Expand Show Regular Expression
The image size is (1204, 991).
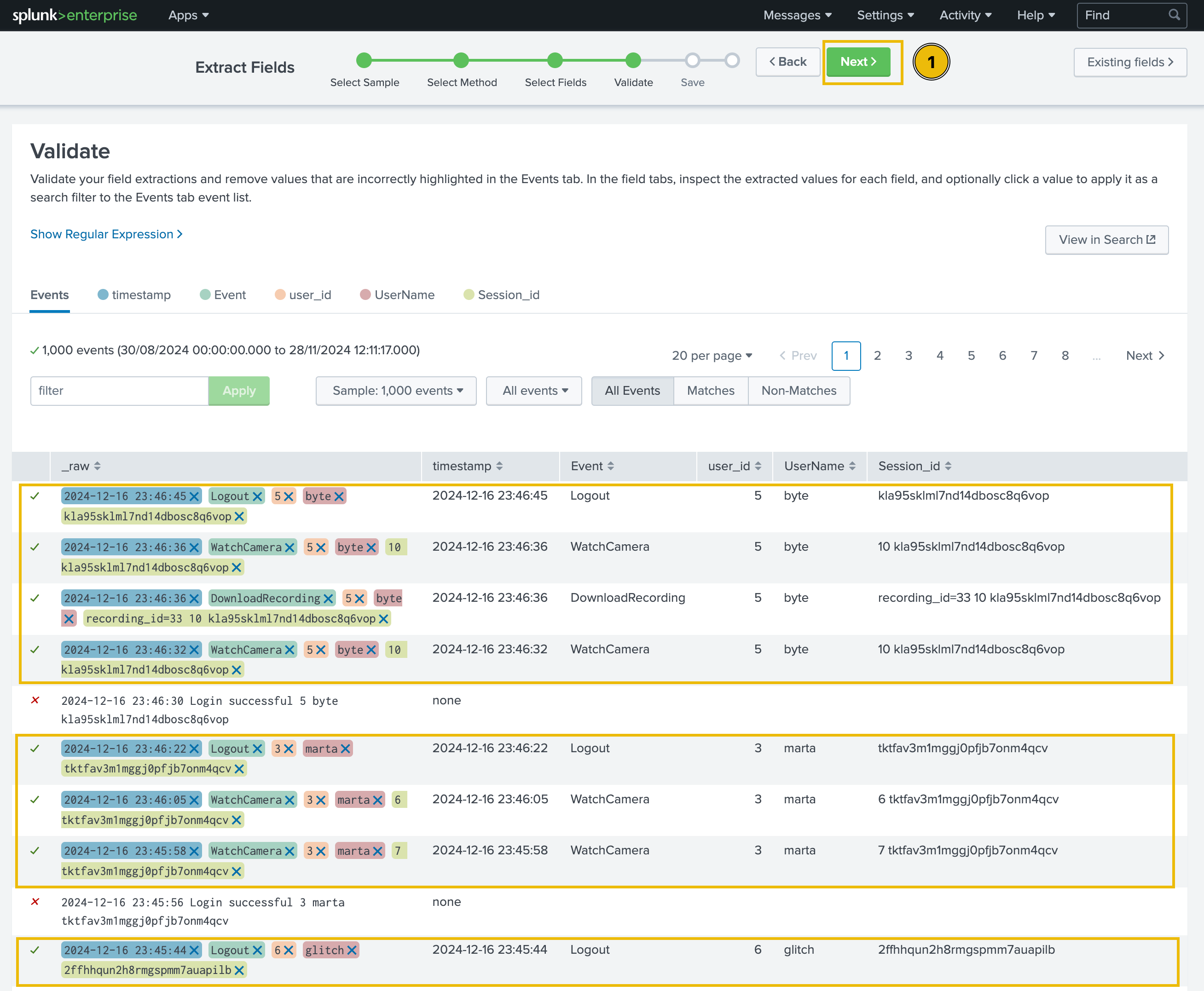[x=106, y=234]
